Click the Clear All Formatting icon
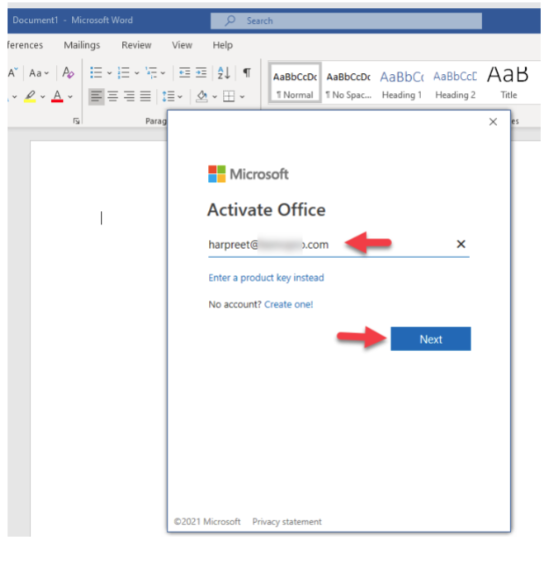 68,73
